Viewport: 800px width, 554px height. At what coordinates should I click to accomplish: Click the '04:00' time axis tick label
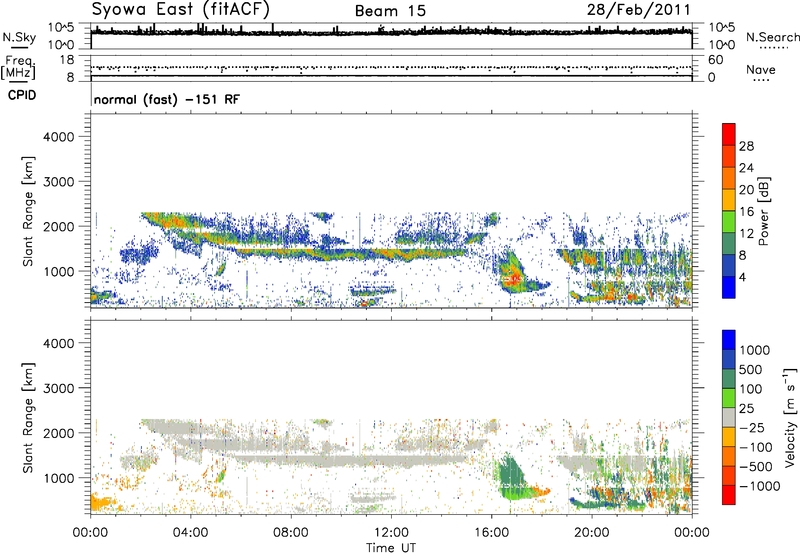point(191,533)
